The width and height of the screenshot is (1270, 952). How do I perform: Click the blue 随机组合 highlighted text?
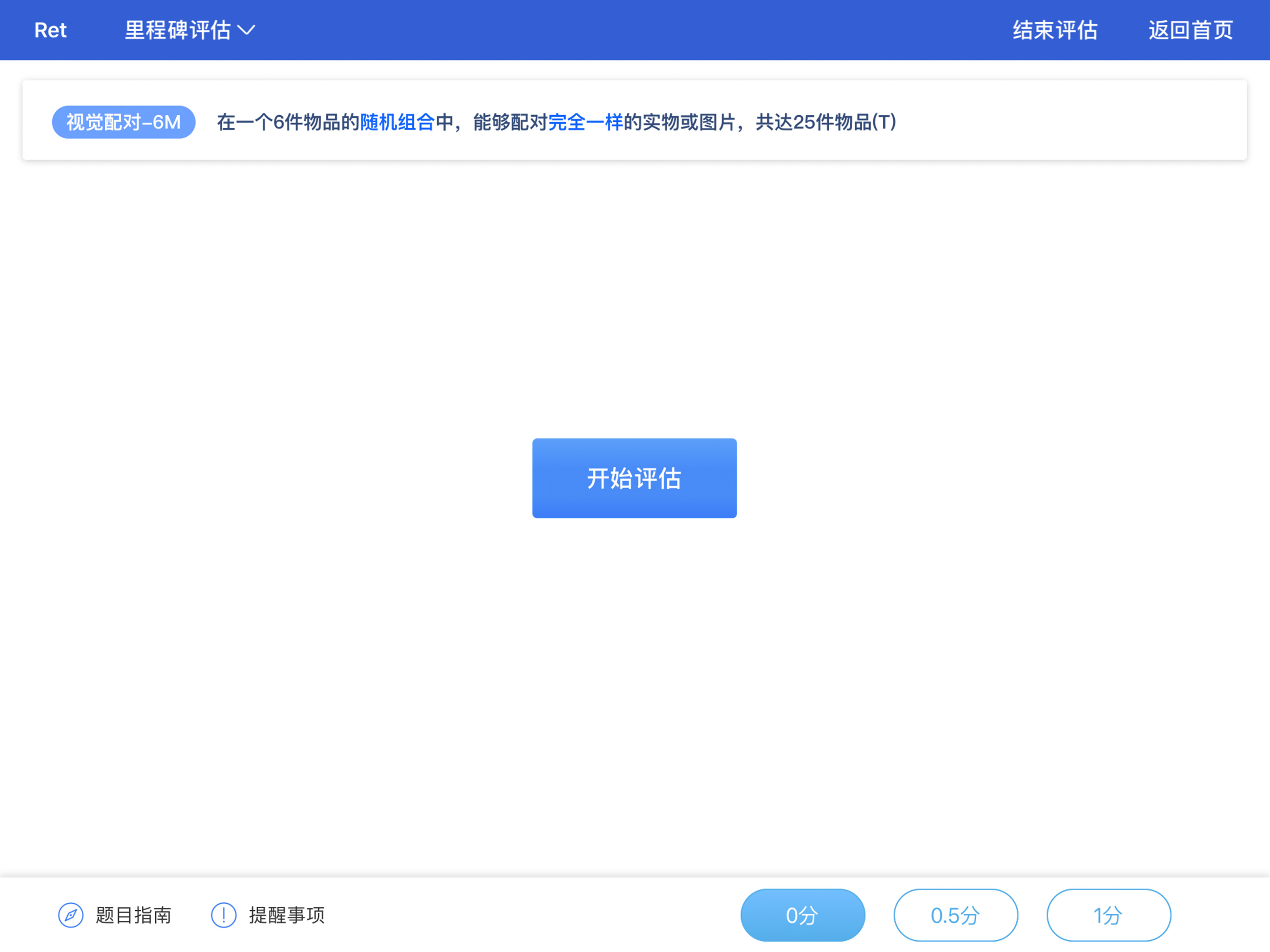397,122
